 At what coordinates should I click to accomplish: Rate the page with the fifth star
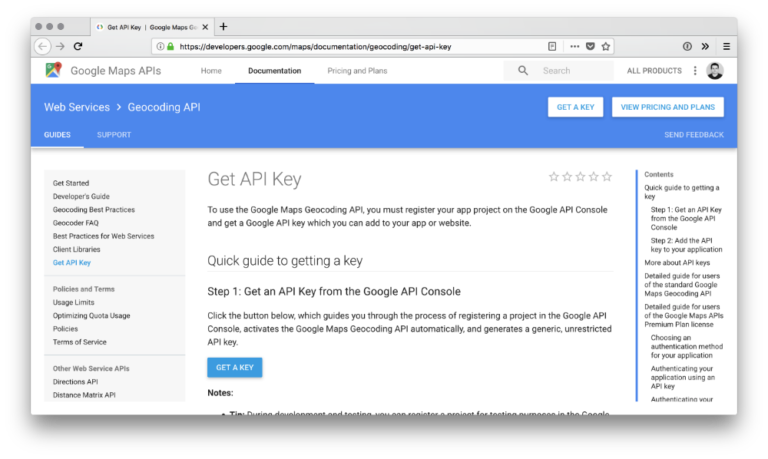(x=607, y=177)
